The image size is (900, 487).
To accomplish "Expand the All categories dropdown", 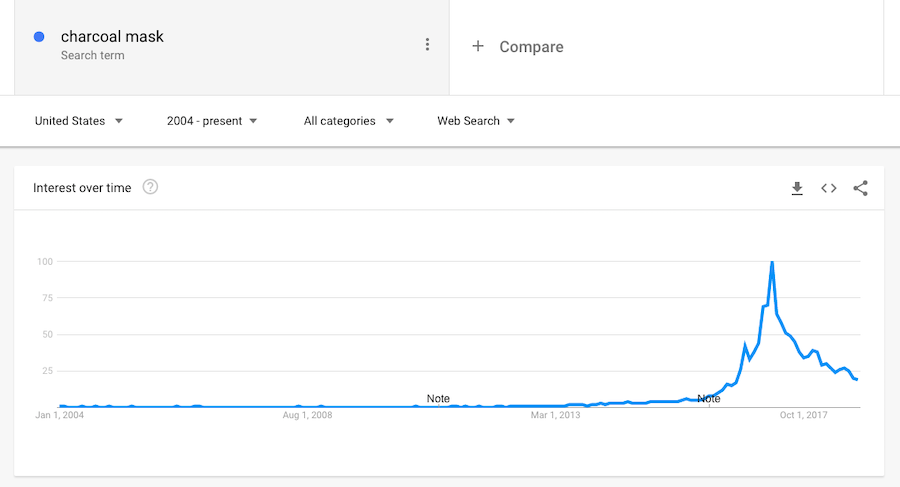I will point(348,121).
